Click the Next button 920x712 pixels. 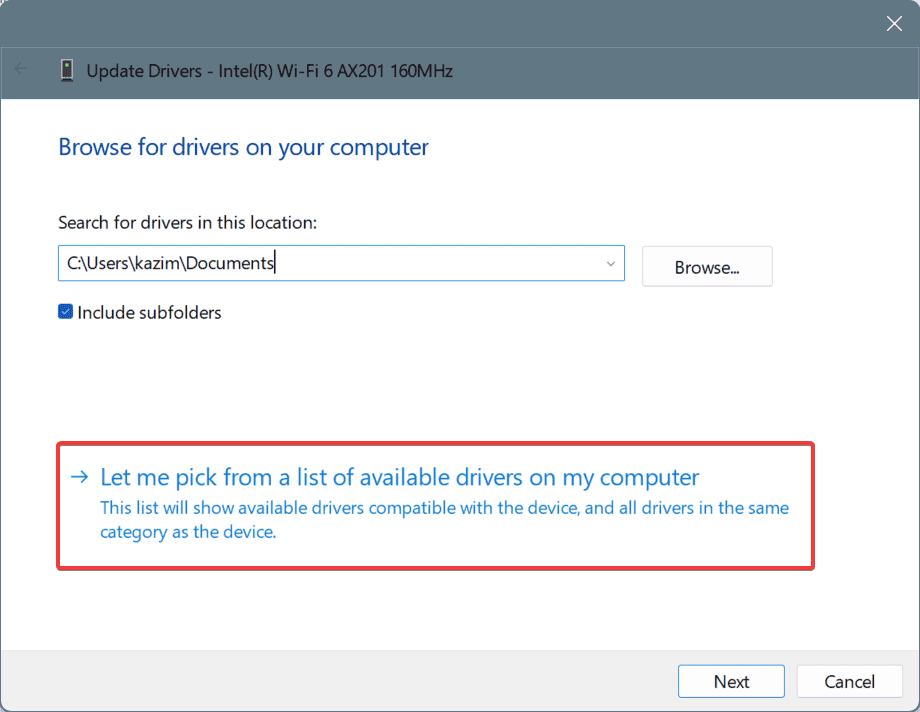(x=731, y=681)
